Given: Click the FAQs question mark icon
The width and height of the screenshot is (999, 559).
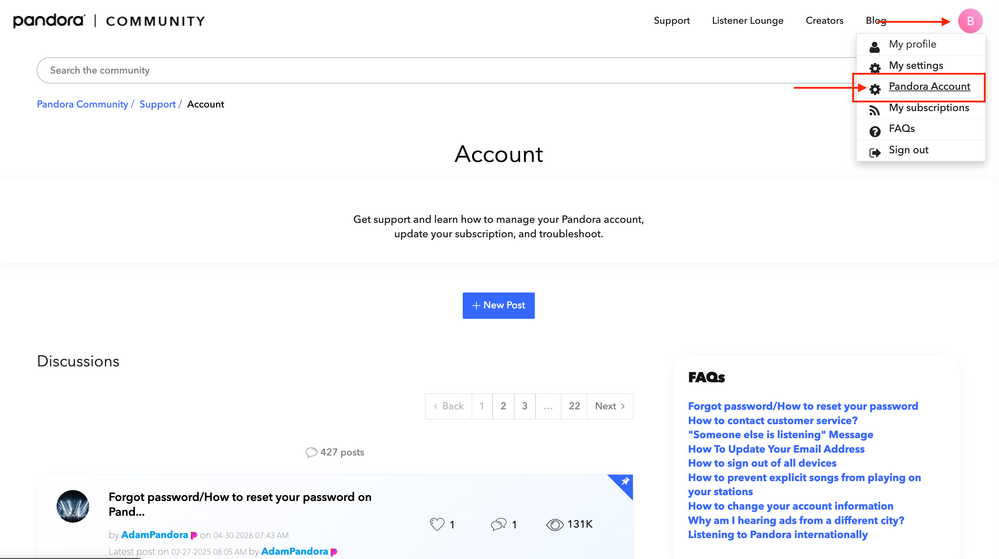Looking at the screenshot, I should pyautogui.click(x=875, y=131).
